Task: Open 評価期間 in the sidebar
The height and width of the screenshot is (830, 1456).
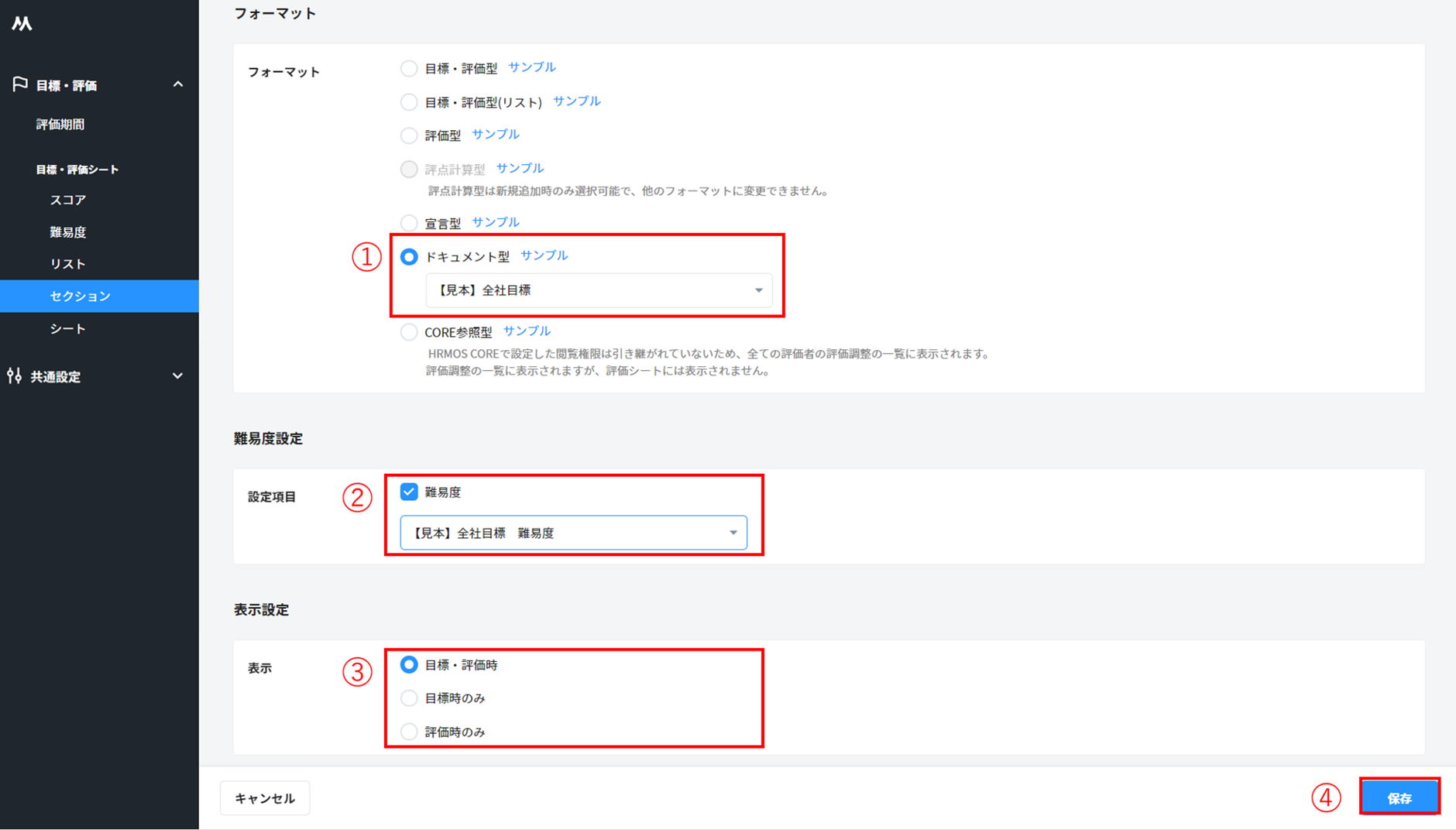Action: point(60,124)
